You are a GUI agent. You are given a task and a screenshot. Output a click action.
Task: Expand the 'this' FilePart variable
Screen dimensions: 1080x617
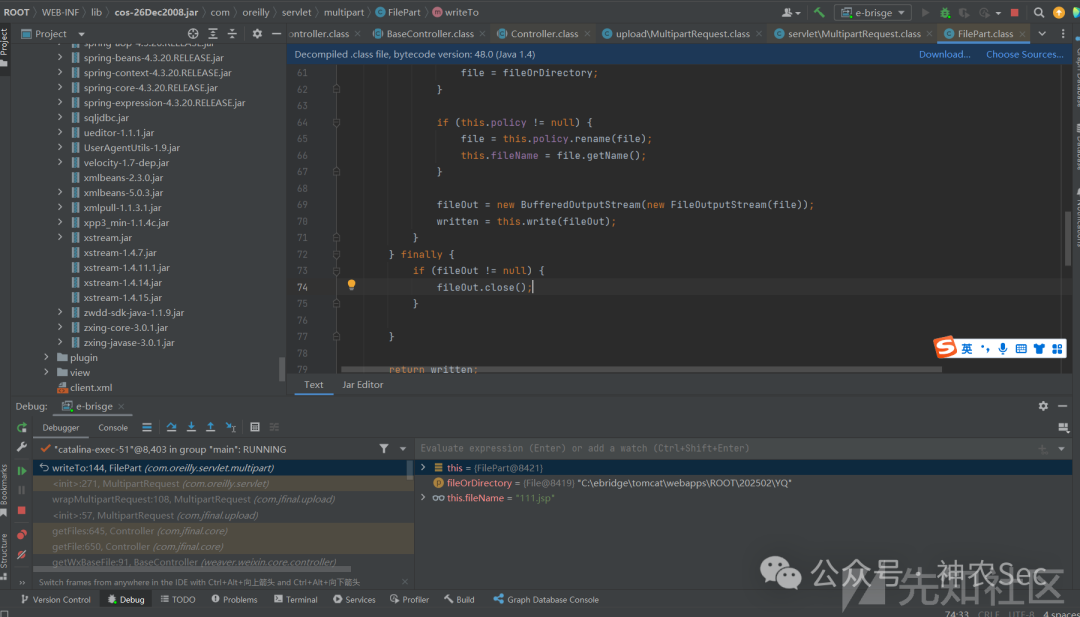pos(423,468)
